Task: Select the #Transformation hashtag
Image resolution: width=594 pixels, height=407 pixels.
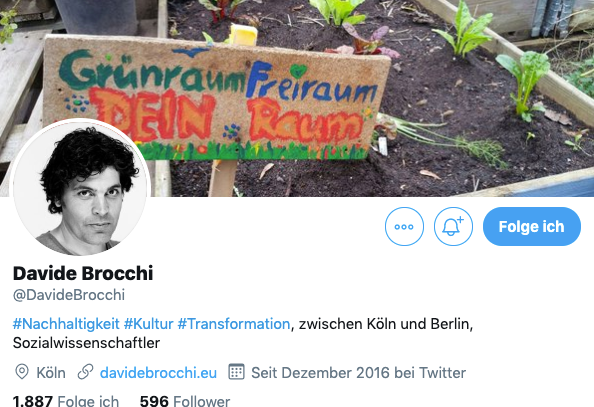Action: click(234, 324)
